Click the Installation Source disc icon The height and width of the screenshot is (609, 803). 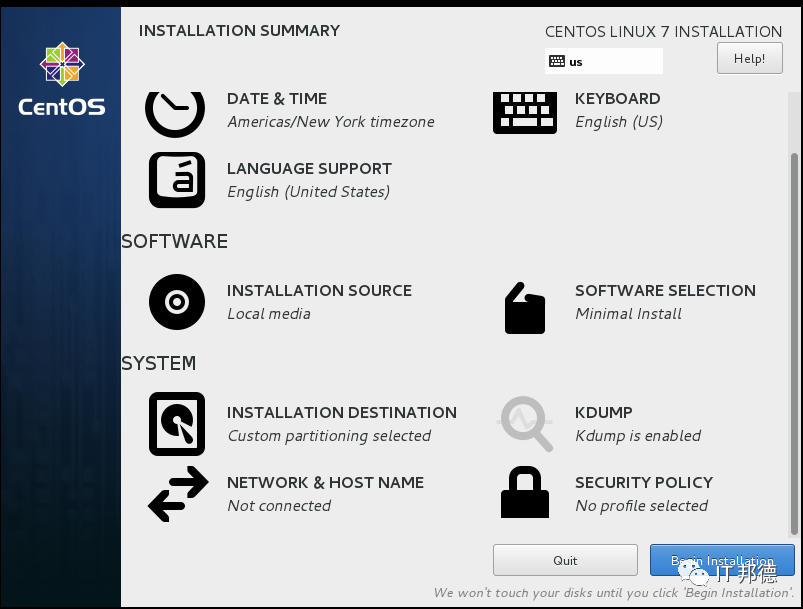[177, 302]
